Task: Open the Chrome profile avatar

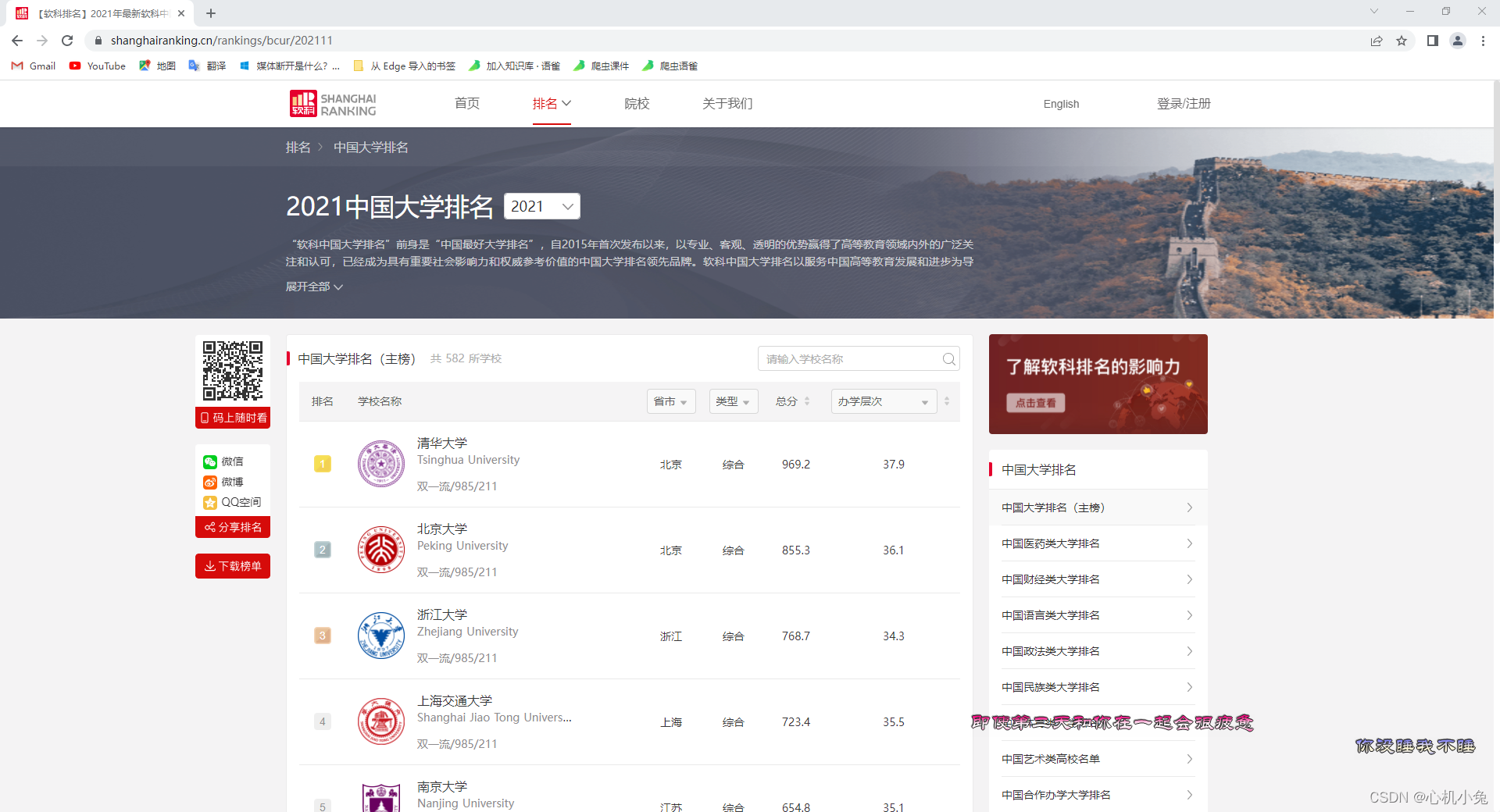Action: pyautogui.click(x=1458, y=41)
